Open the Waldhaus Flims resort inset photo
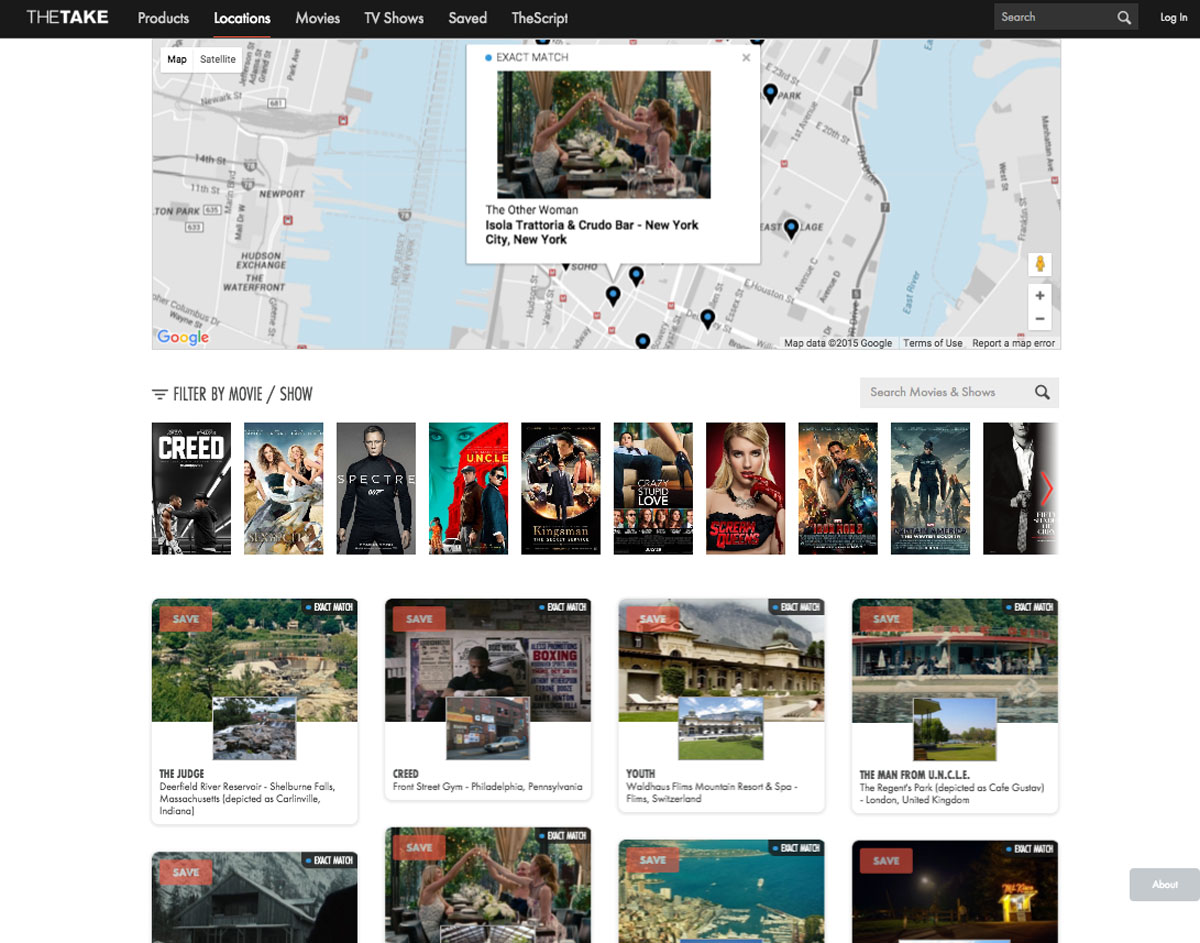The width and height of the screenshot is (1200, 943). (721, 728)
